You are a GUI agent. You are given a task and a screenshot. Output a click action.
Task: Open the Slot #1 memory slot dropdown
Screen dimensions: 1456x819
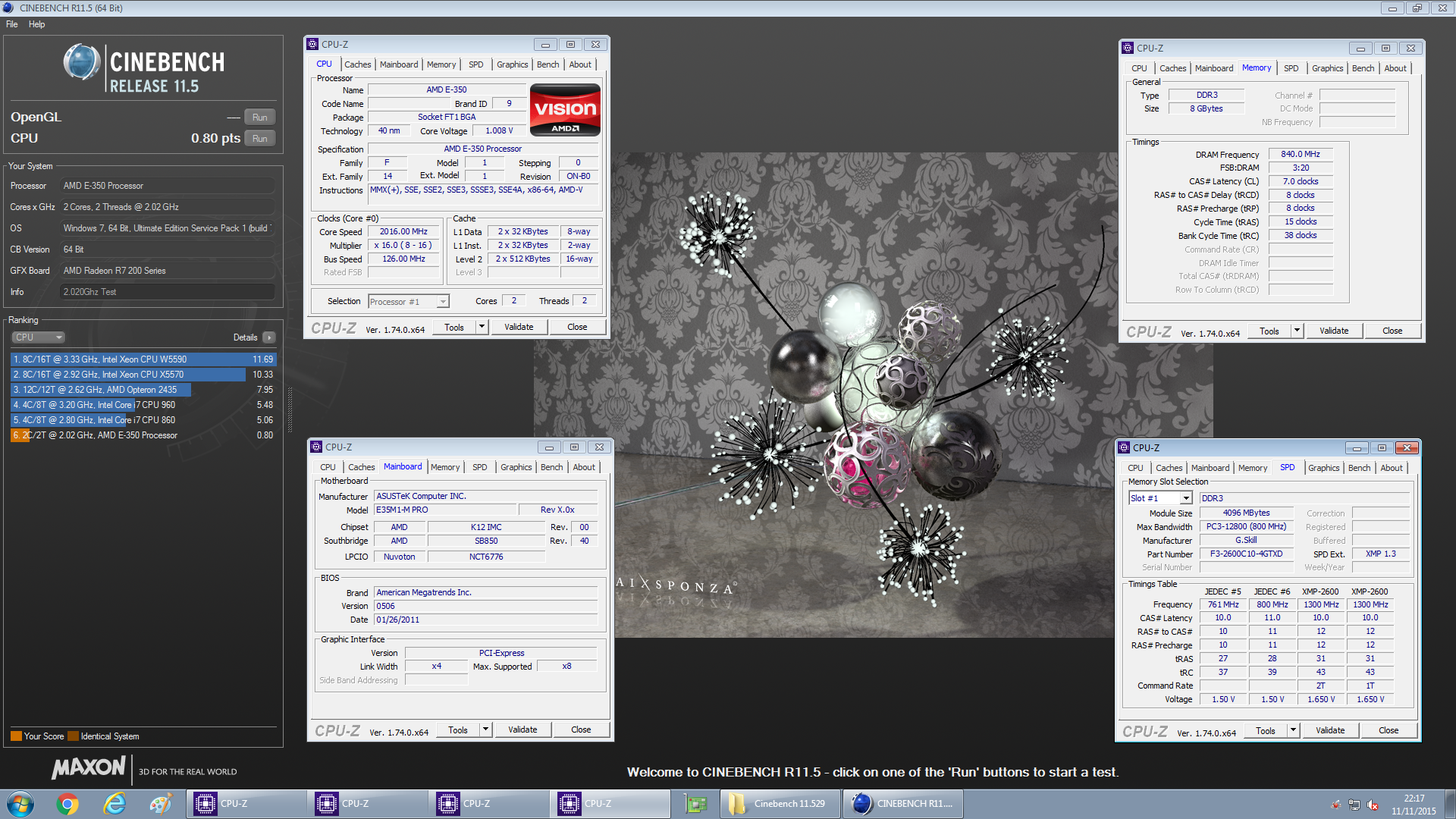(1161, 498)
